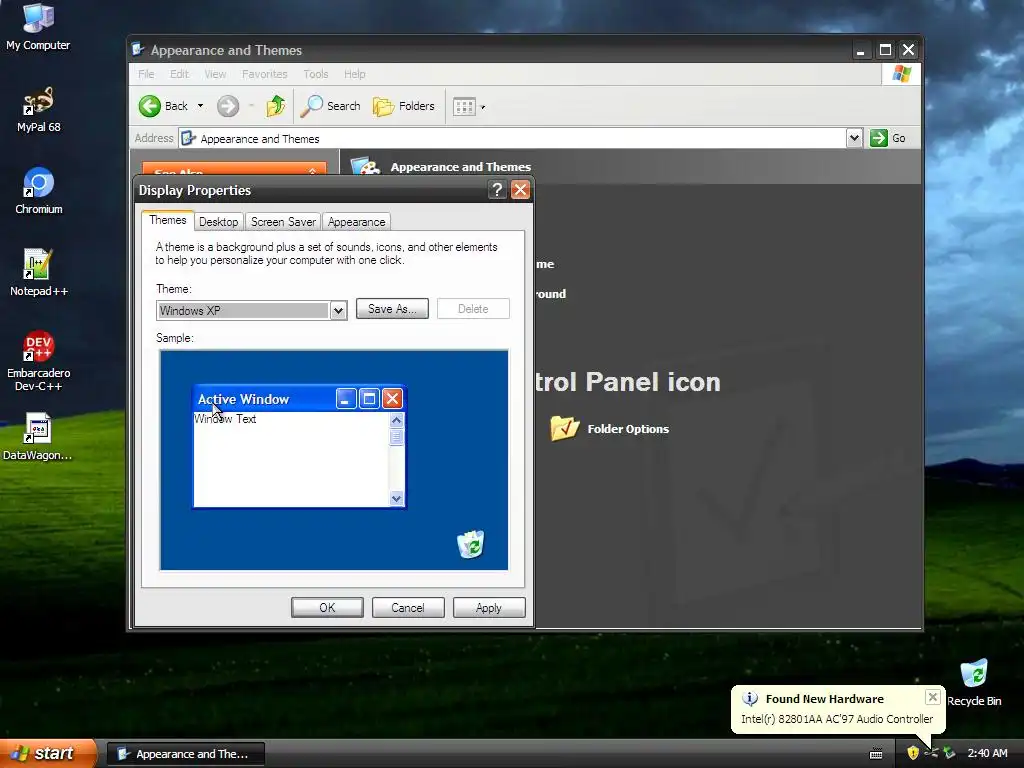The image size is (1024, 768).
Task: Click the Cancel button
Action: tap(408, 607)
